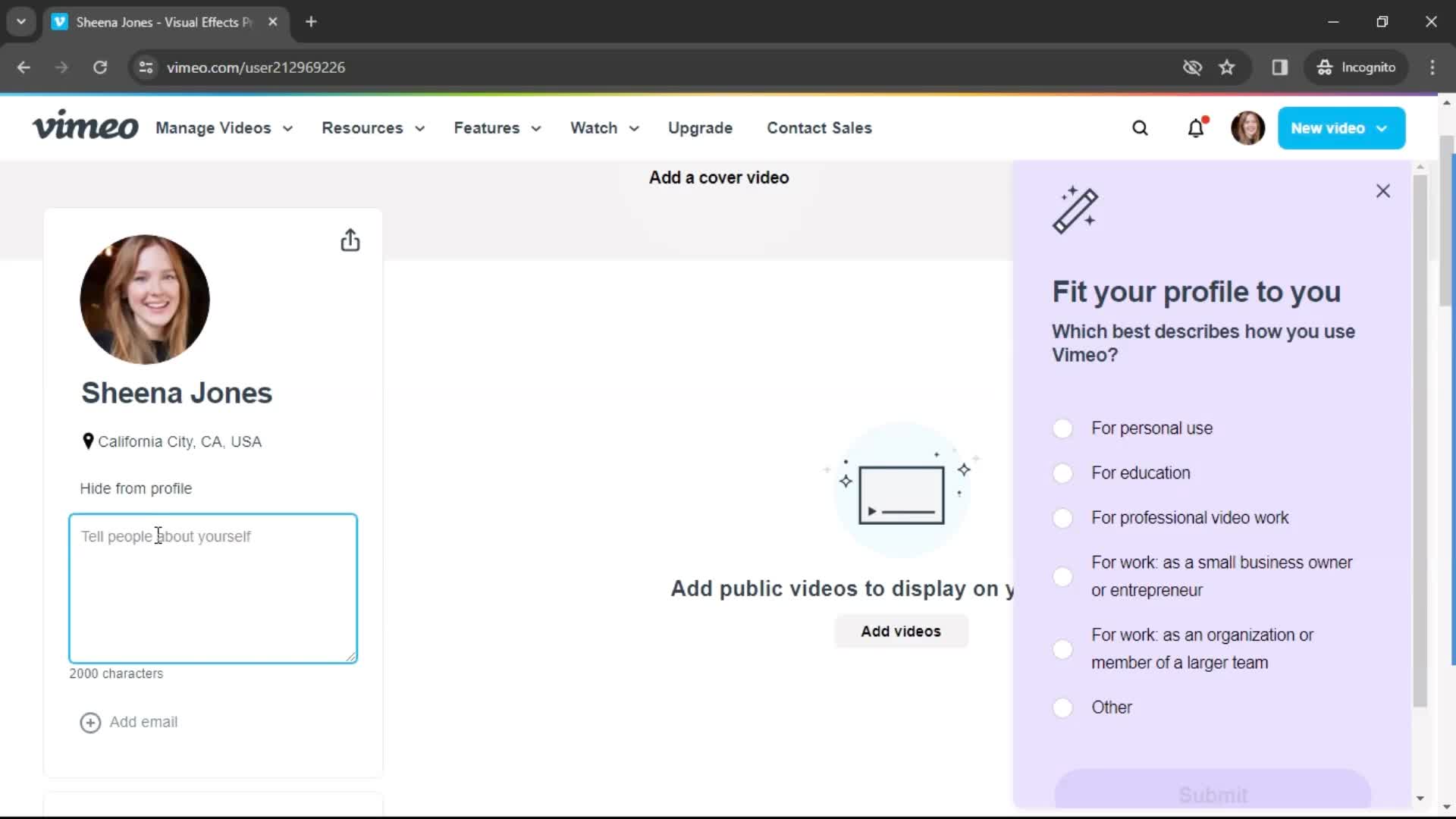Screen dimensions: 1456x819
Task: Click the Incognito indicator
Action: coord(1356,67)
